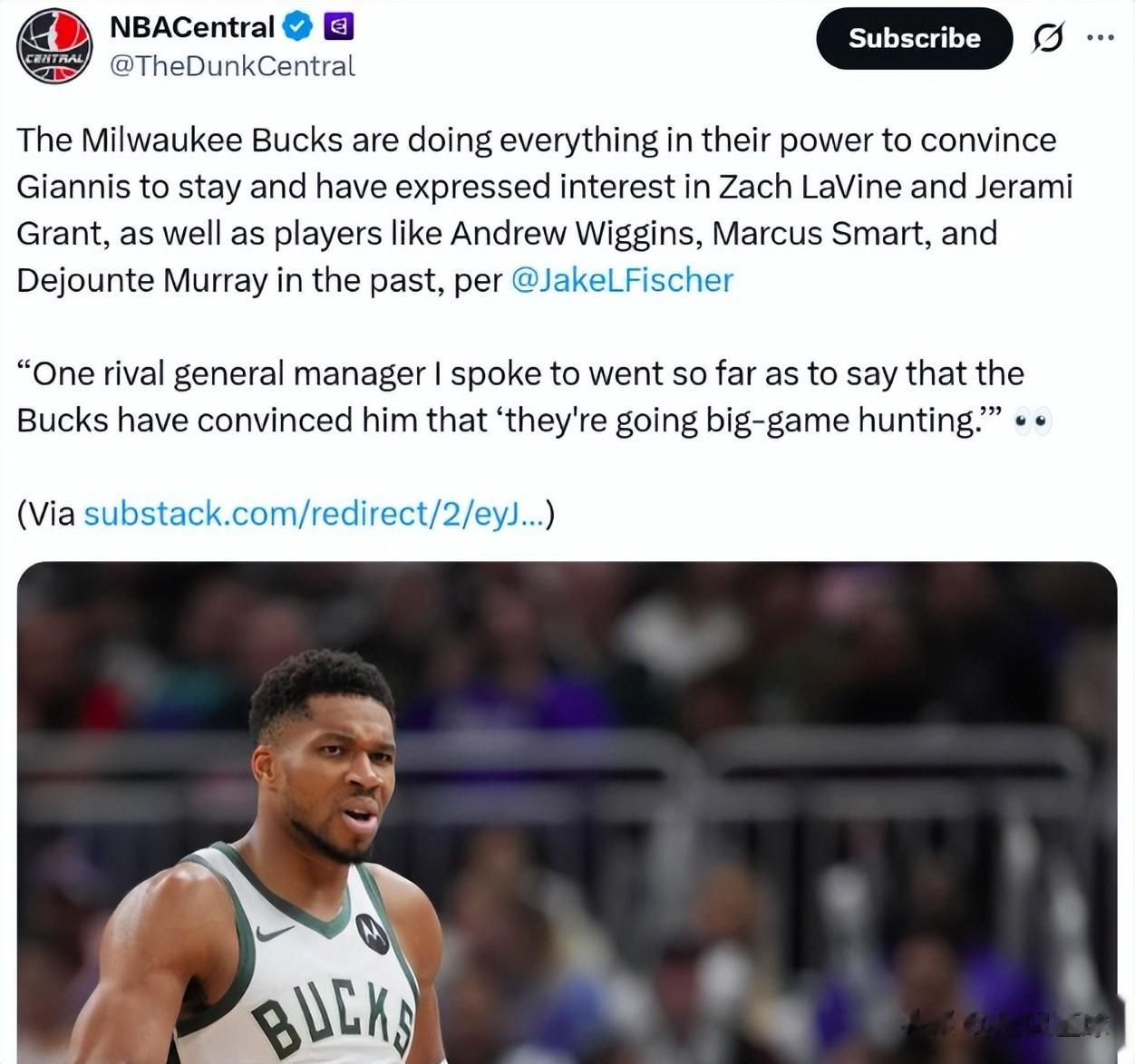The width and height of the screenshot is (1135, 1064).
Task: Click the NBACentral profile avatar
Action: [55, 44]
